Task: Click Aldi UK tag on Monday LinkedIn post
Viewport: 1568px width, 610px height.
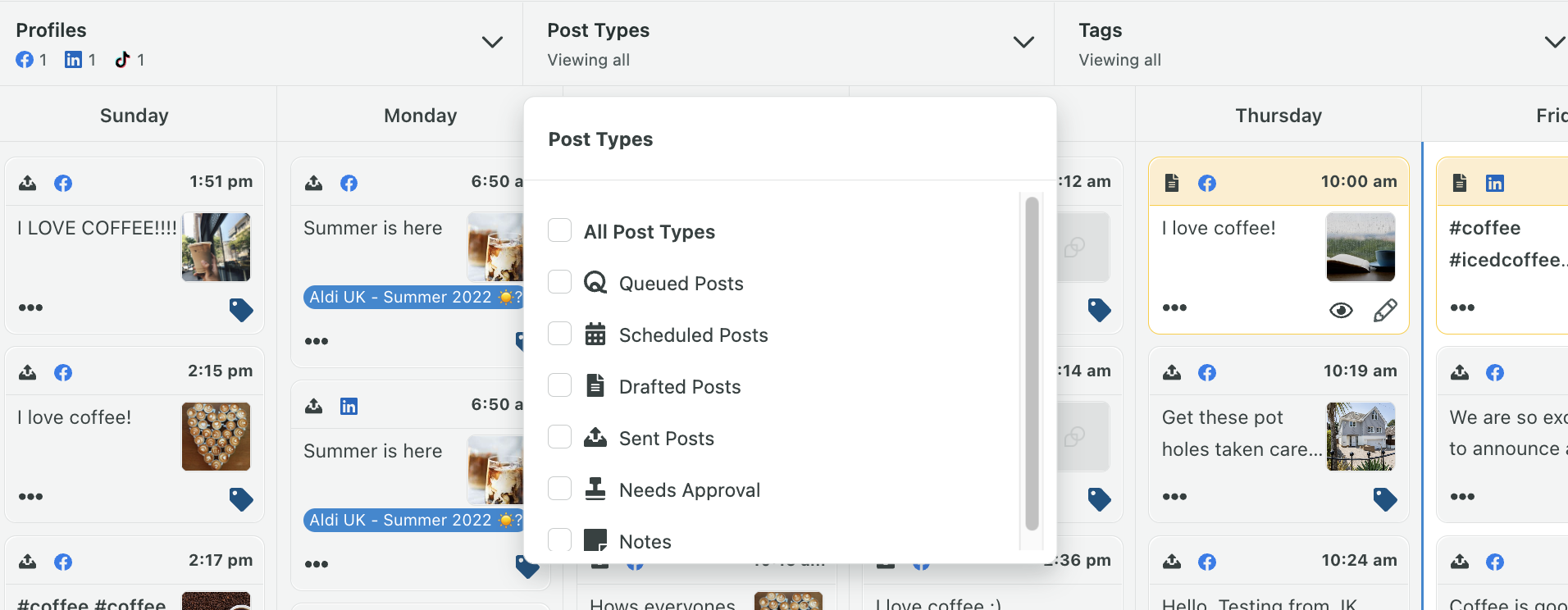Action: (x=413, y=520)
